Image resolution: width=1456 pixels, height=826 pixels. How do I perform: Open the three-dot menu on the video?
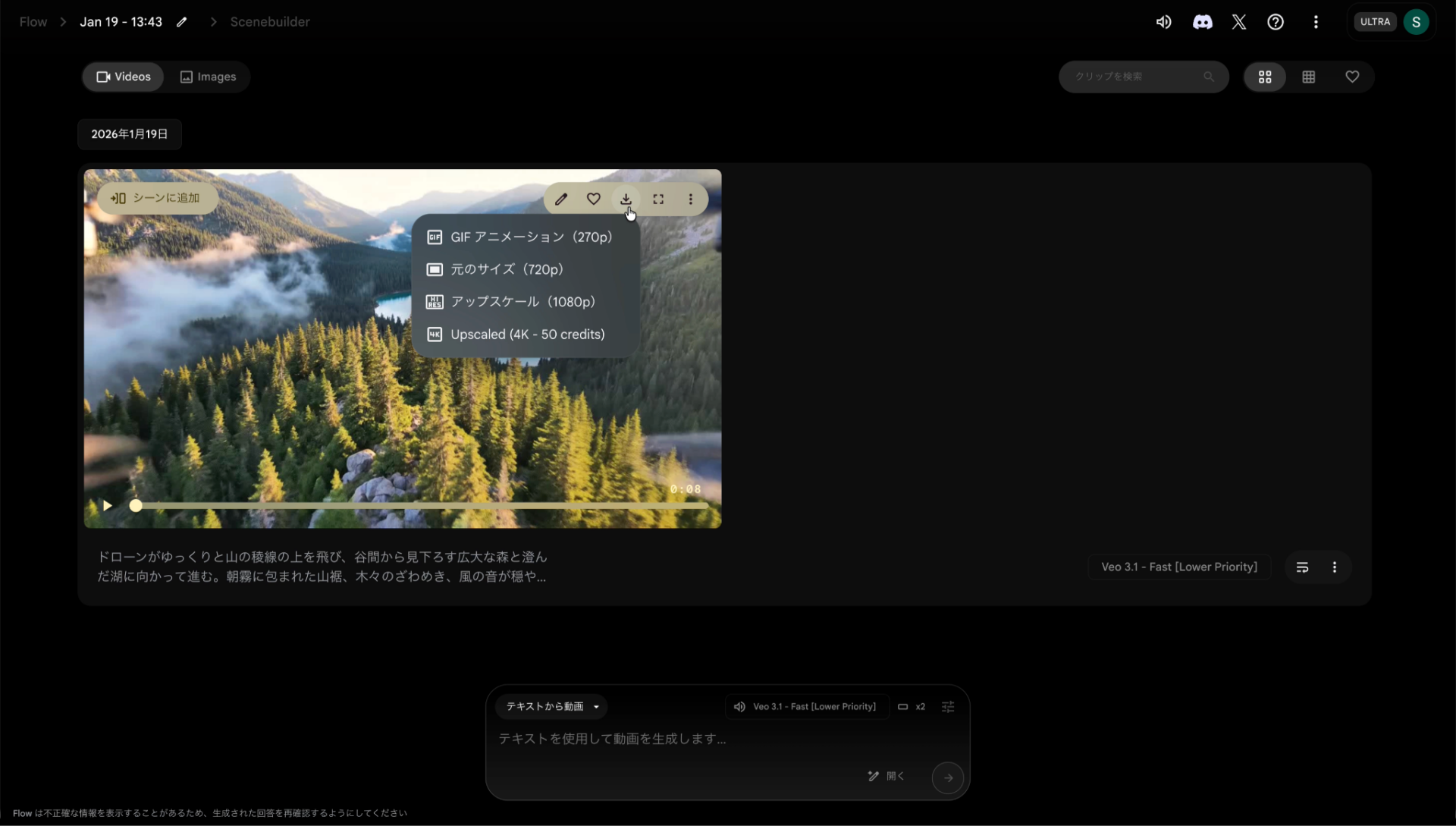(x=691, y=199)
